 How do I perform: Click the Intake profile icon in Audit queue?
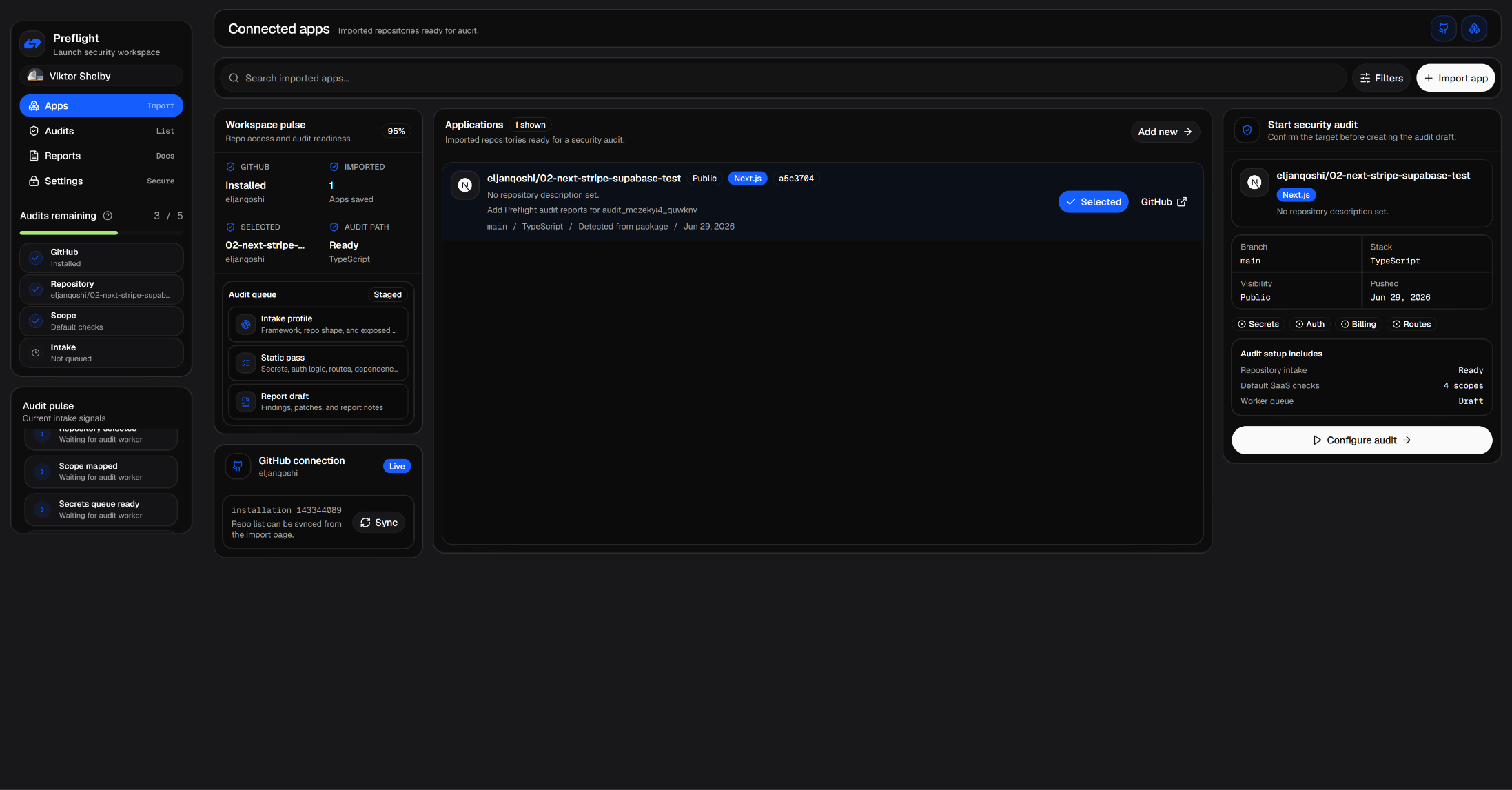(246, 324)
